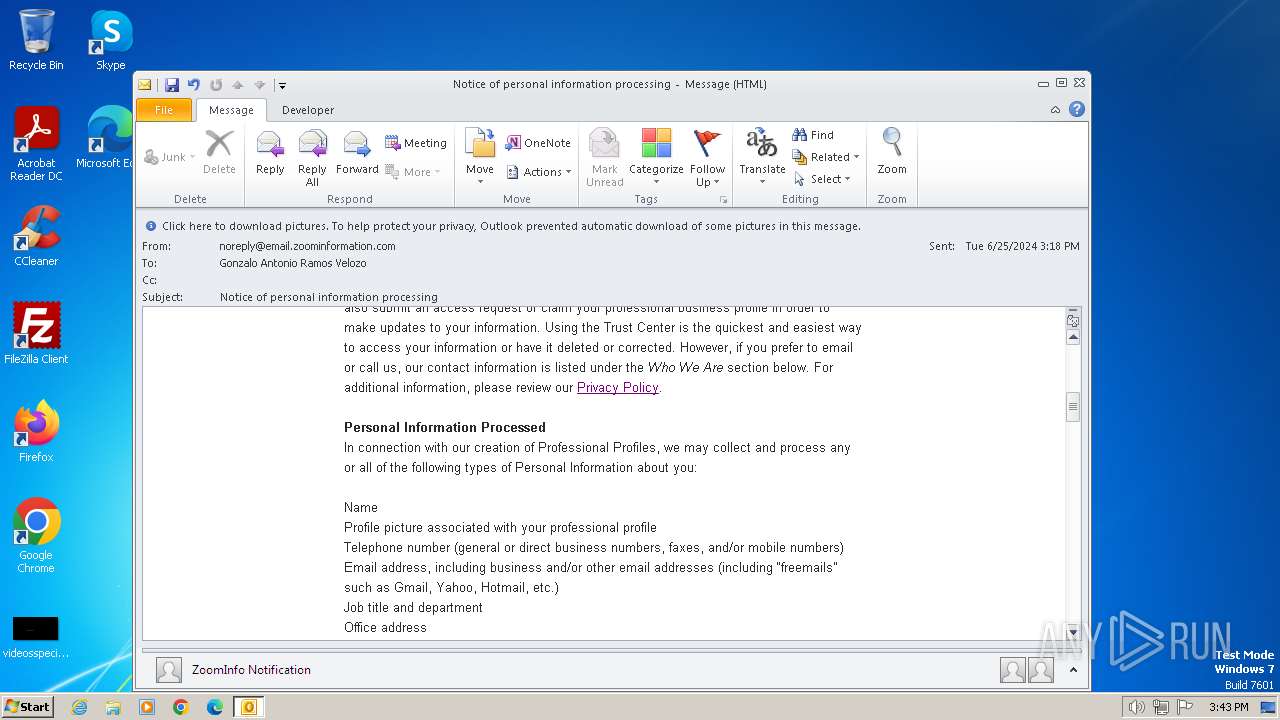
Task: Click the Sent date Tue 6/25/2024
Action: click(1022, 246)
